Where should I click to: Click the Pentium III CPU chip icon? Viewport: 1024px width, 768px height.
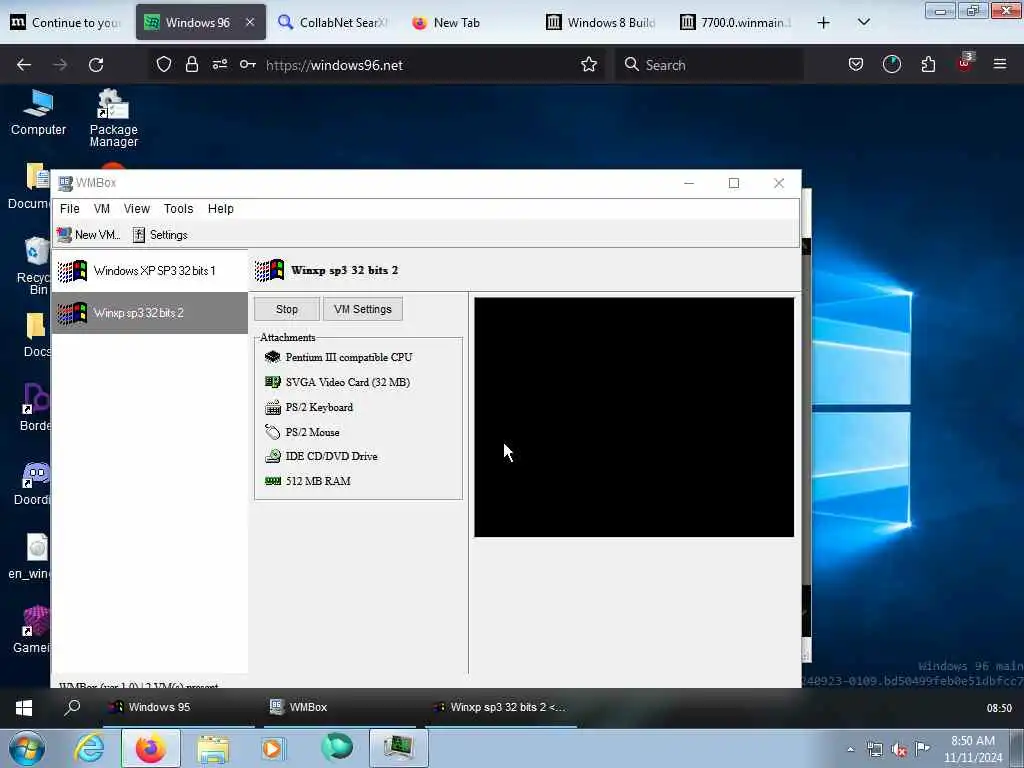(x=272, y=357)
